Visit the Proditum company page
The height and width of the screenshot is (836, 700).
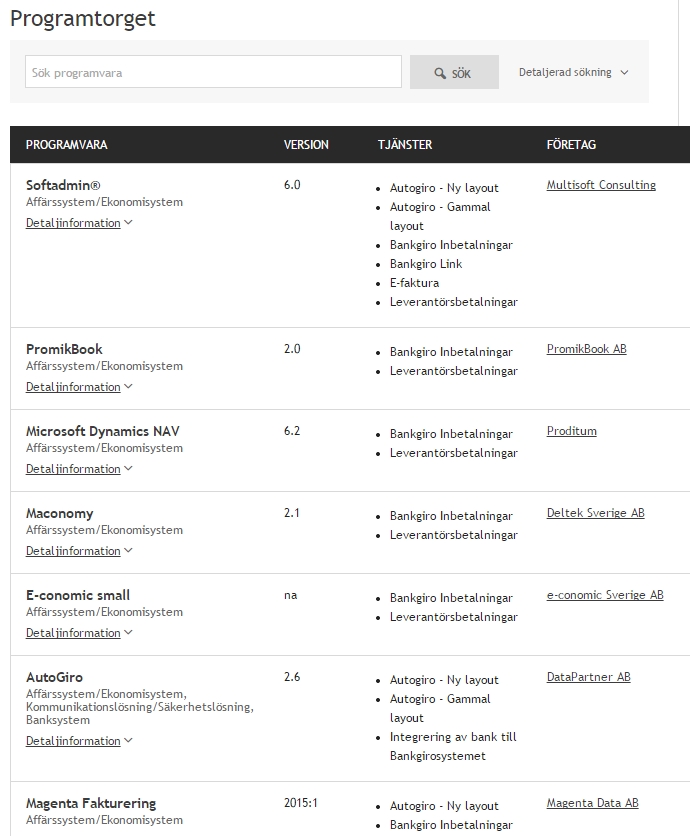click(x=571, y=430)
